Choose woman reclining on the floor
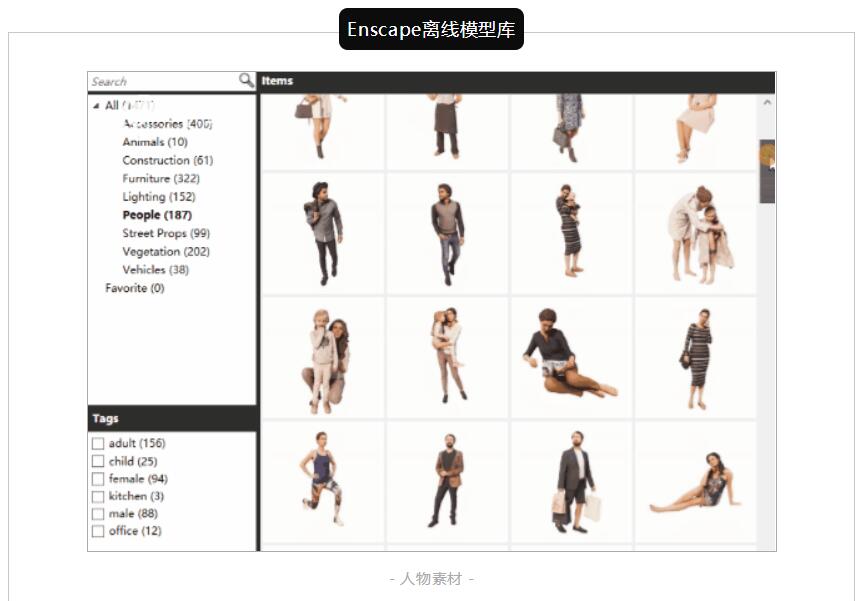Image resolution: width=862 pixels, height=601 pixels. [x=696, y=482]
